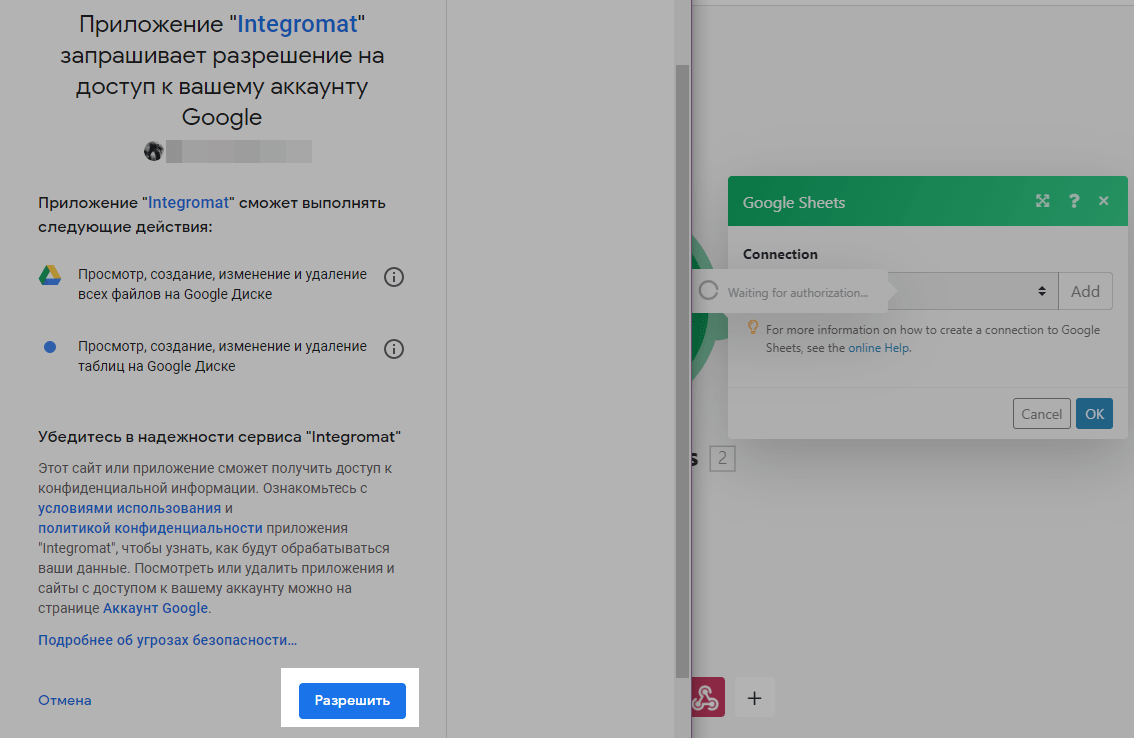Open условиями использования link
Image resolution: width=1134 pixels, height=738 pixels.
coord(129,508)
